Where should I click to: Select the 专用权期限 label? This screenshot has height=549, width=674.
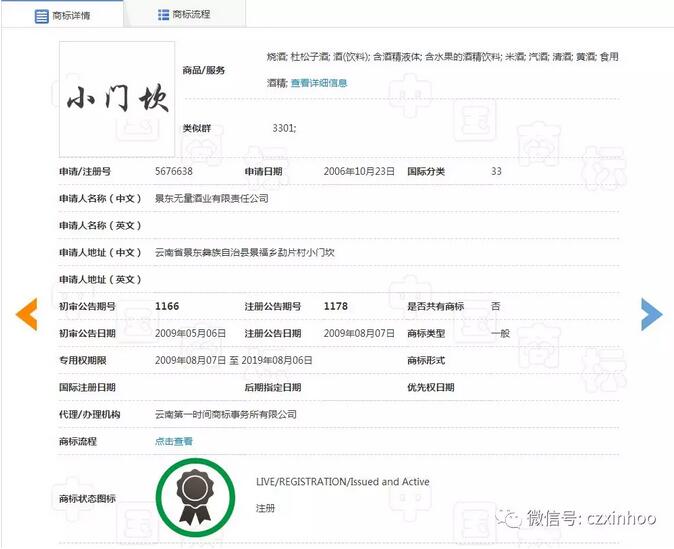pos(83,360)
